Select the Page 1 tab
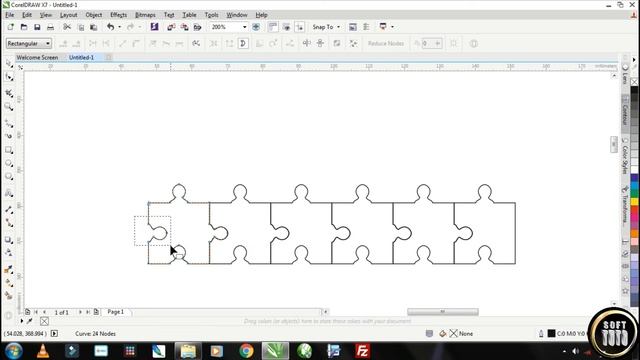Screen dimensions: 640x360 coord(116,312)
